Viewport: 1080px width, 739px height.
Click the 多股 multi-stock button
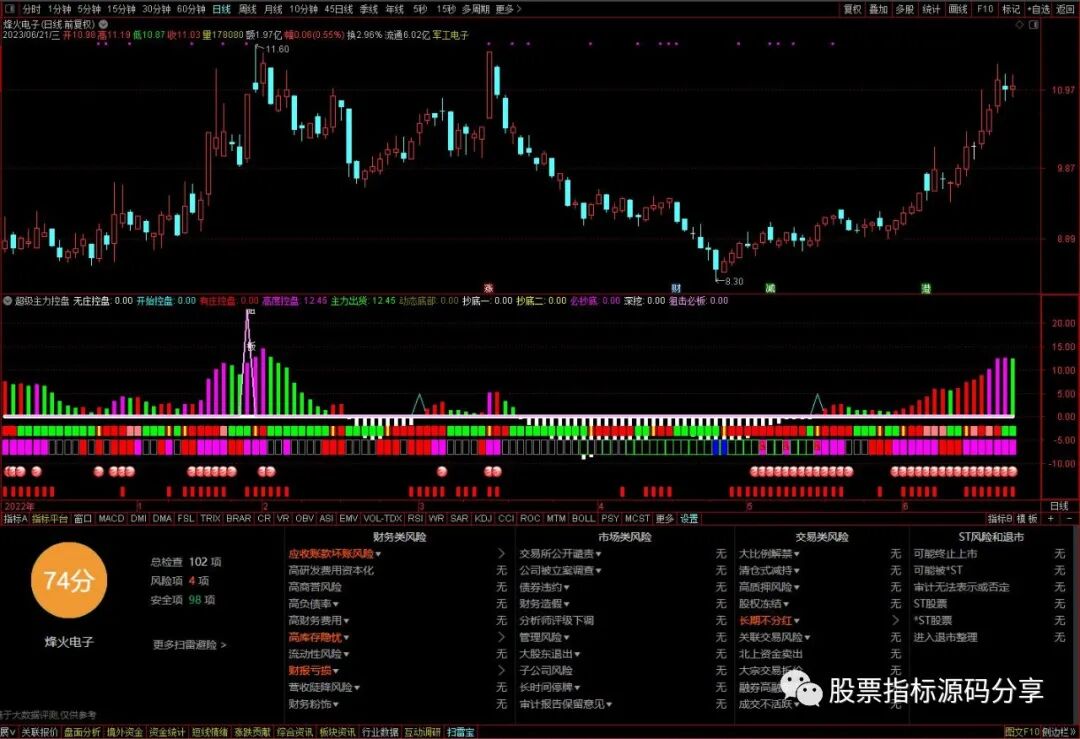[x=904, y=9]
